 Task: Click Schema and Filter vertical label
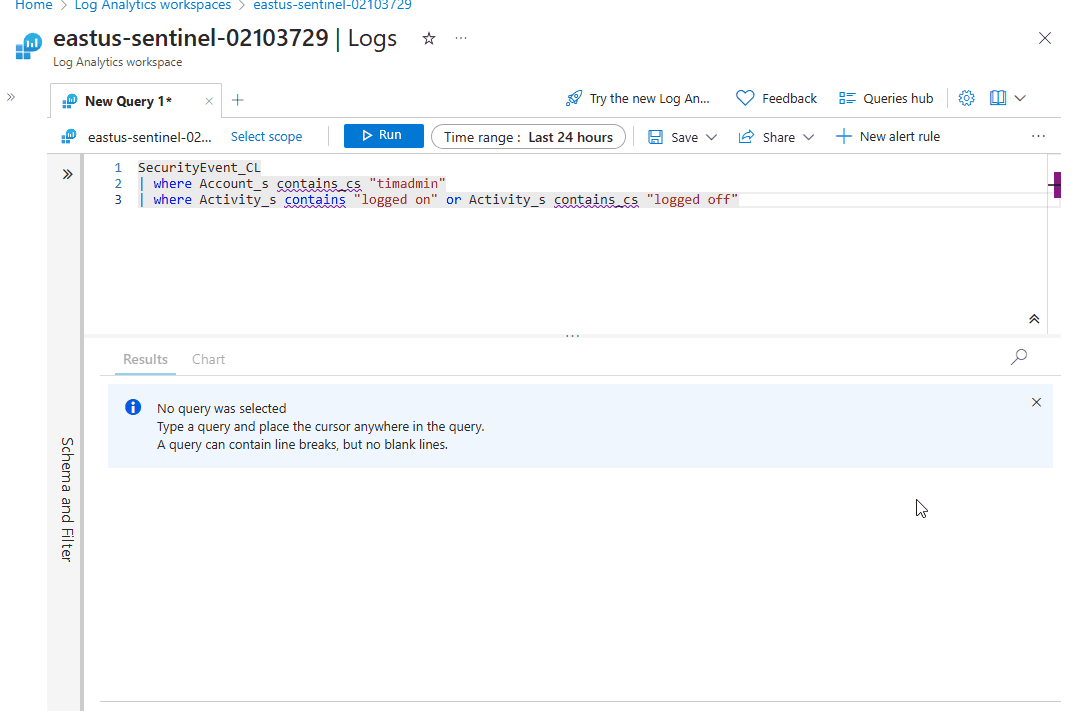67,499
